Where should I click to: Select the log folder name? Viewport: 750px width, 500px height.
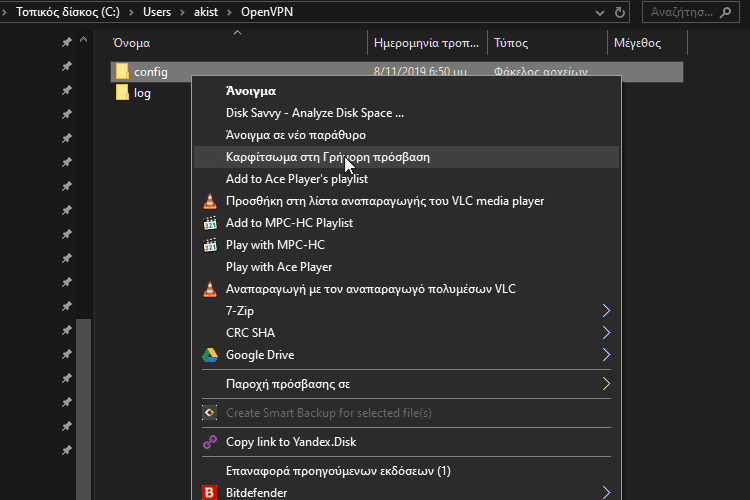click(142, 93)
